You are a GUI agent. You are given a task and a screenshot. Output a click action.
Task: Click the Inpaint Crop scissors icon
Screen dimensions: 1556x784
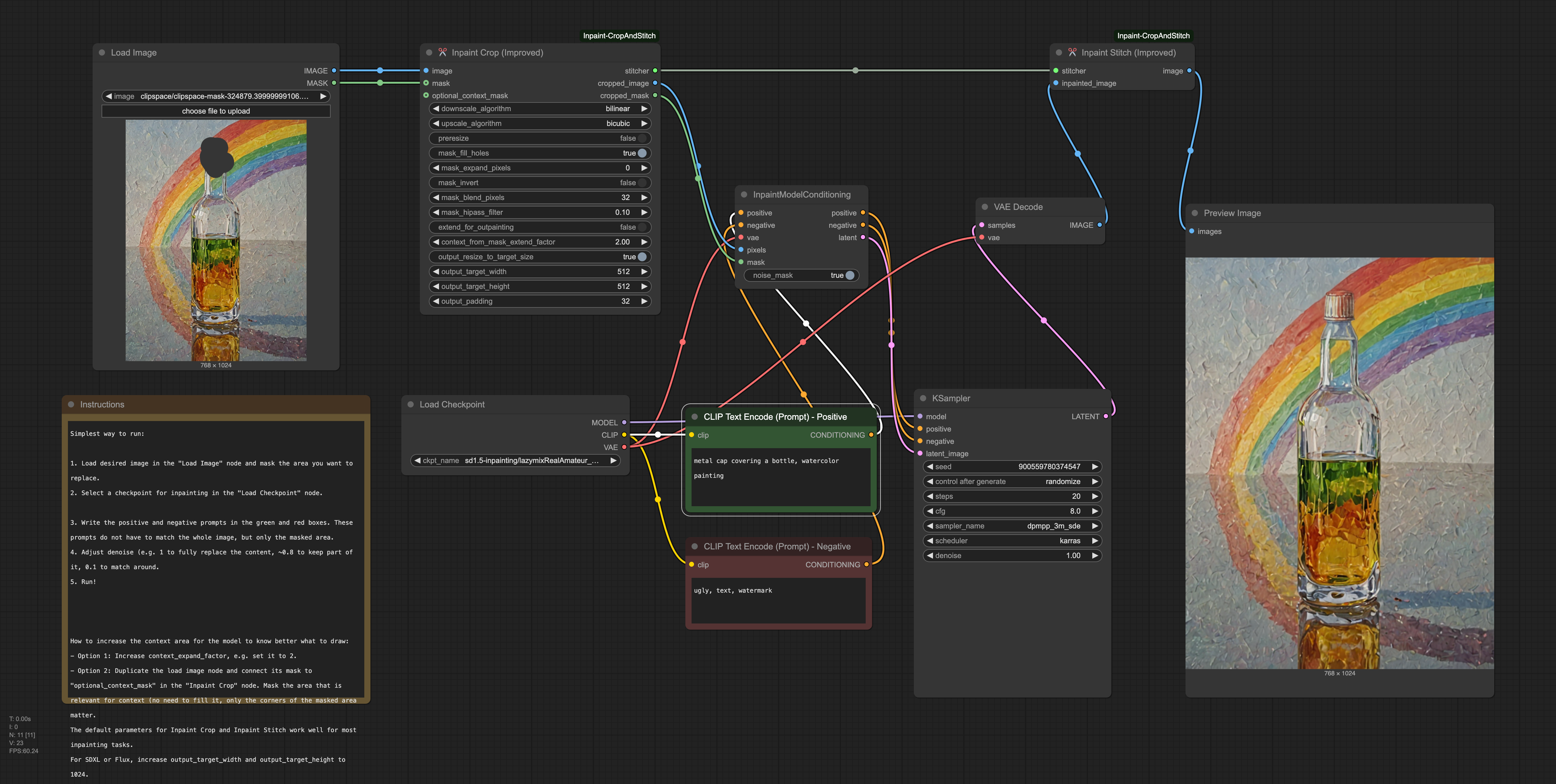[x=442, y=52]
